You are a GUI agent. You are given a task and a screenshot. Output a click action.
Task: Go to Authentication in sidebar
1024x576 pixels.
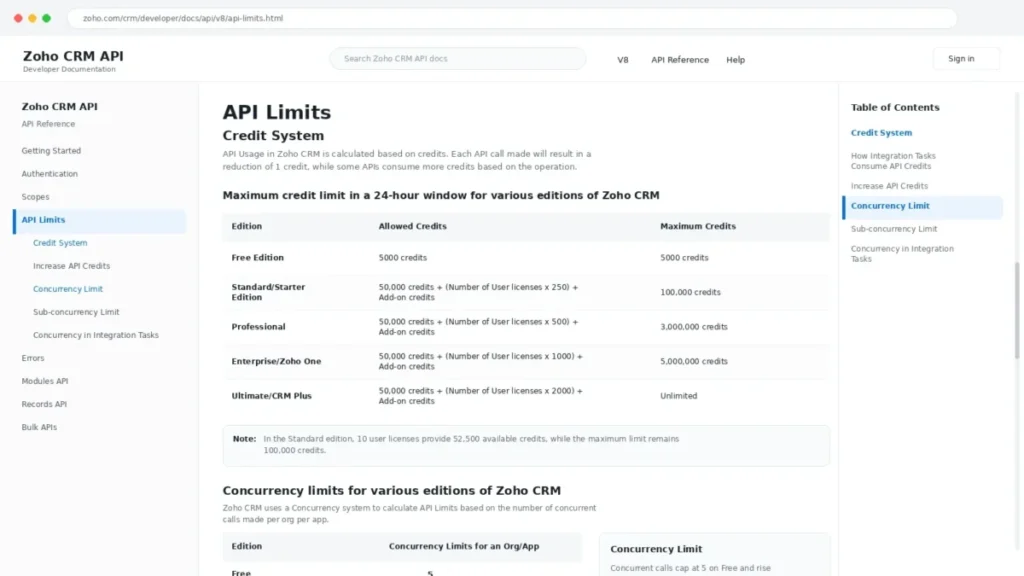point(50,174)
